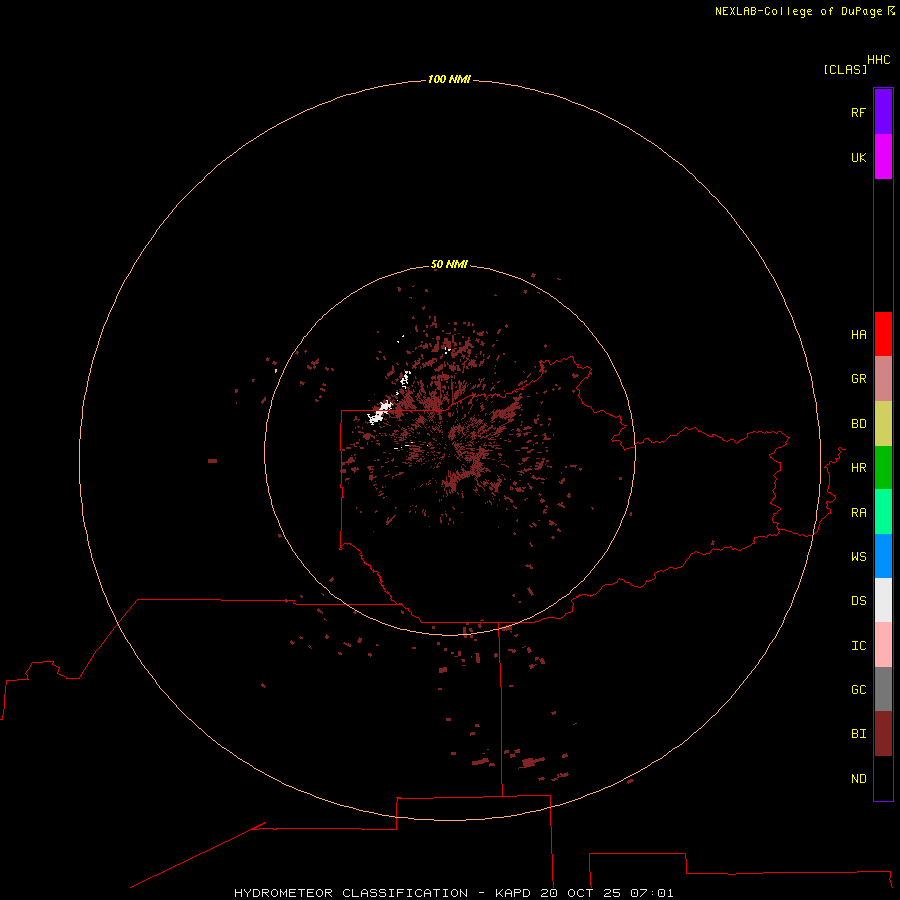
Task: Click the HA legend label
Action: coord(858,334)
